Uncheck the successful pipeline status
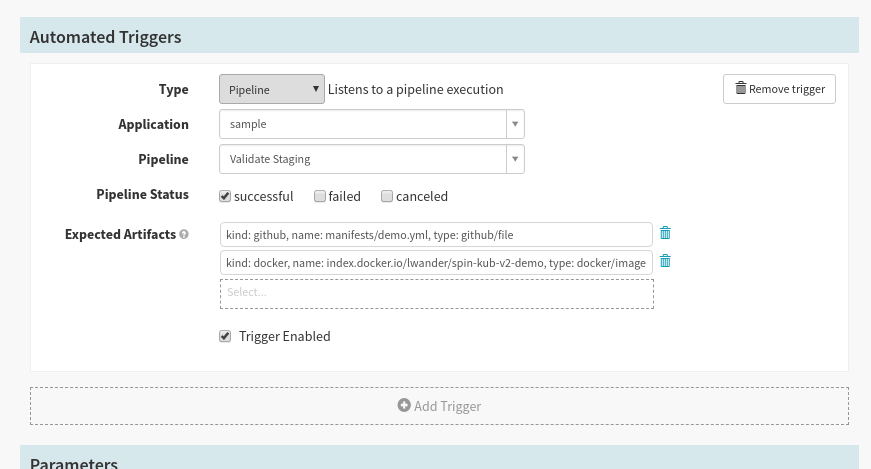 pyautogui.click(x=225, y=196)
